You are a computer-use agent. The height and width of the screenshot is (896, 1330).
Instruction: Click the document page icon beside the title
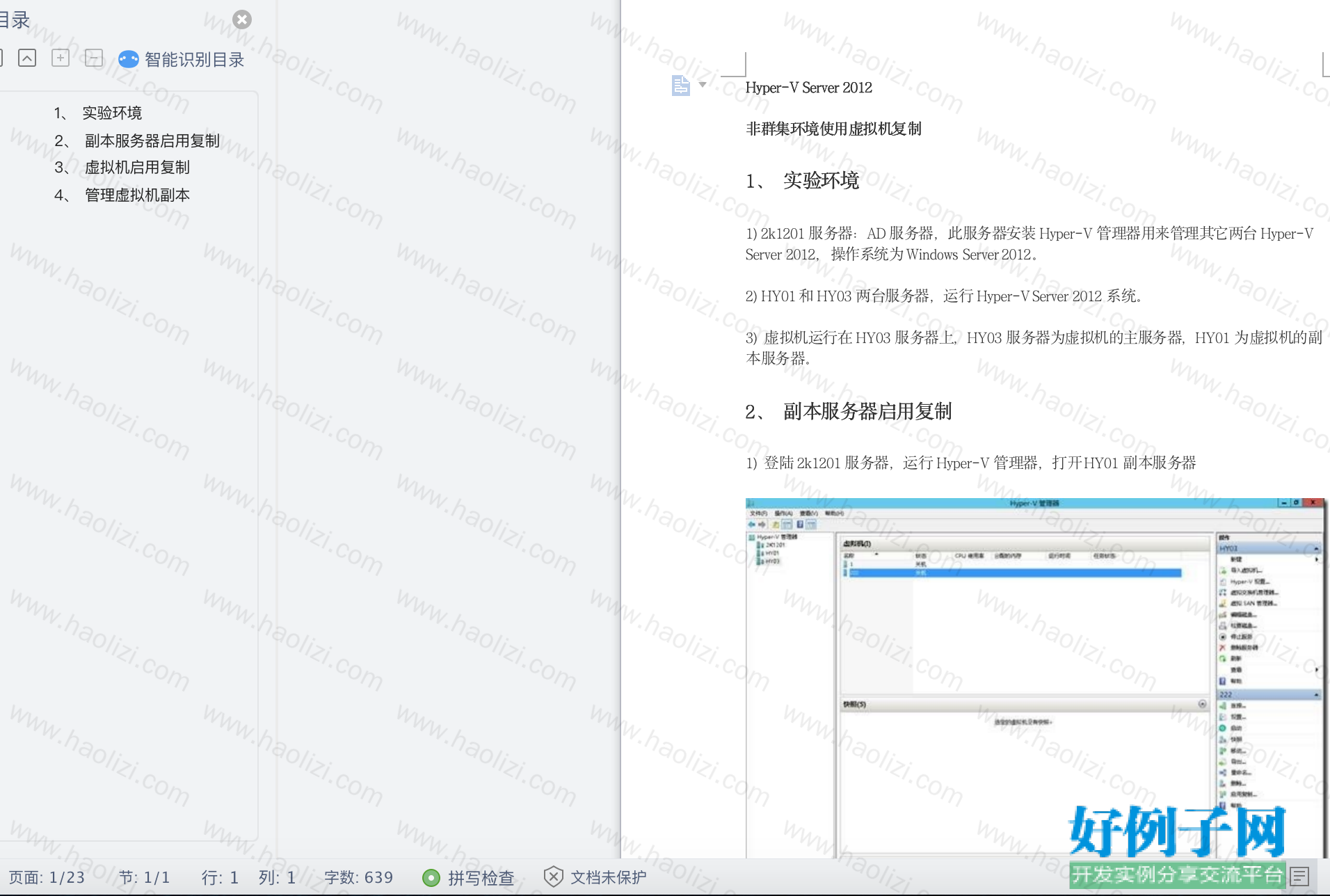[681, 86]
